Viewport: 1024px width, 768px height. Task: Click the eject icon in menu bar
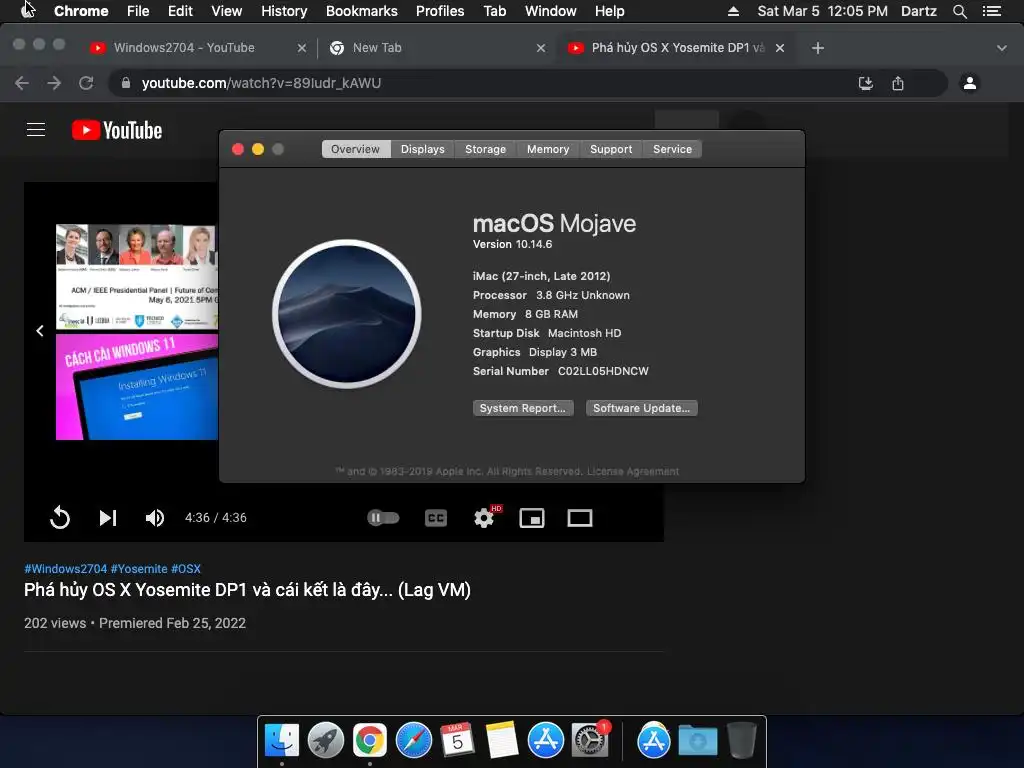tap(733, 11)
